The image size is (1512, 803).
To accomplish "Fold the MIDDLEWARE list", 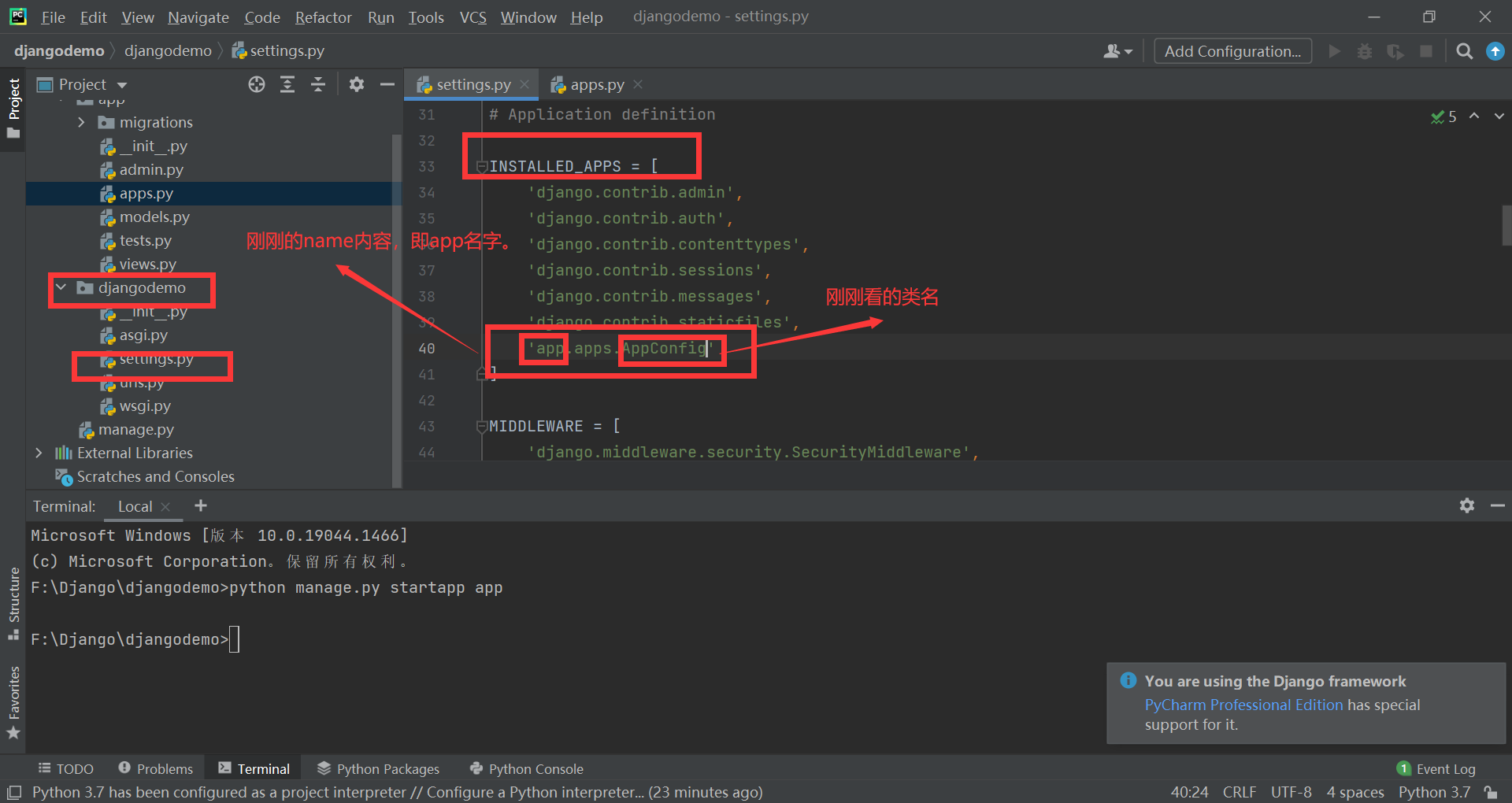I will click(x=482, y=426).
